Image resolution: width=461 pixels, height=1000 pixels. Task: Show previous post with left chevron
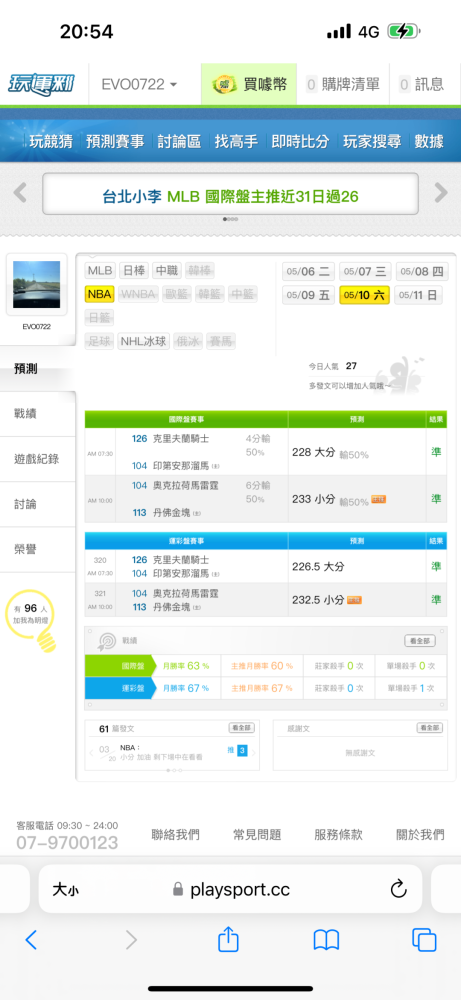click(91, 753)
